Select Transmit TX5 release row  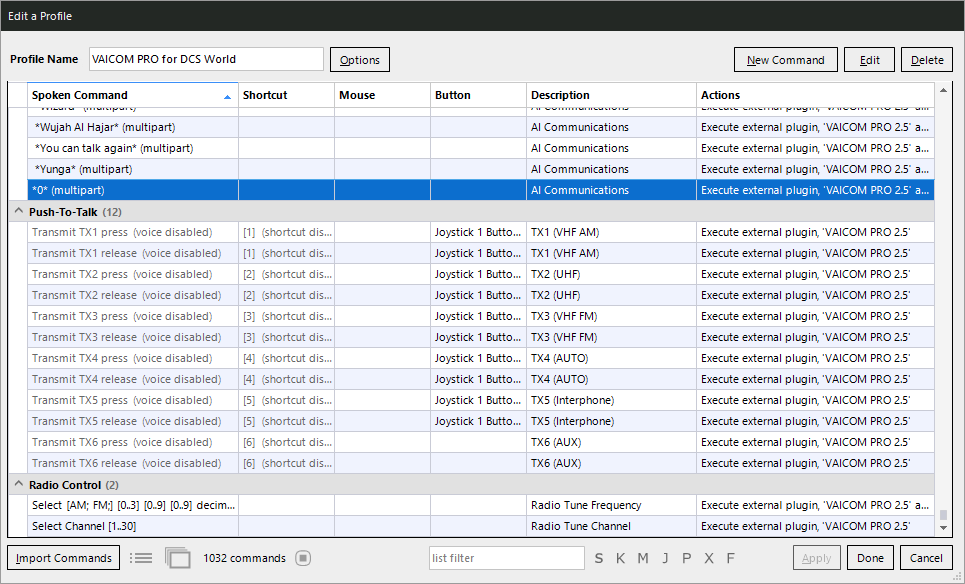click(481, 421)
